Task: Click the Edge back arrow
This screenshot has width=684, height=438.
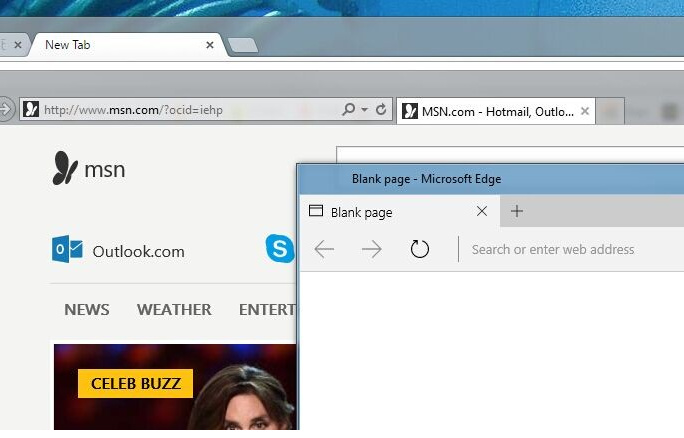Action: tap(324, 249)
